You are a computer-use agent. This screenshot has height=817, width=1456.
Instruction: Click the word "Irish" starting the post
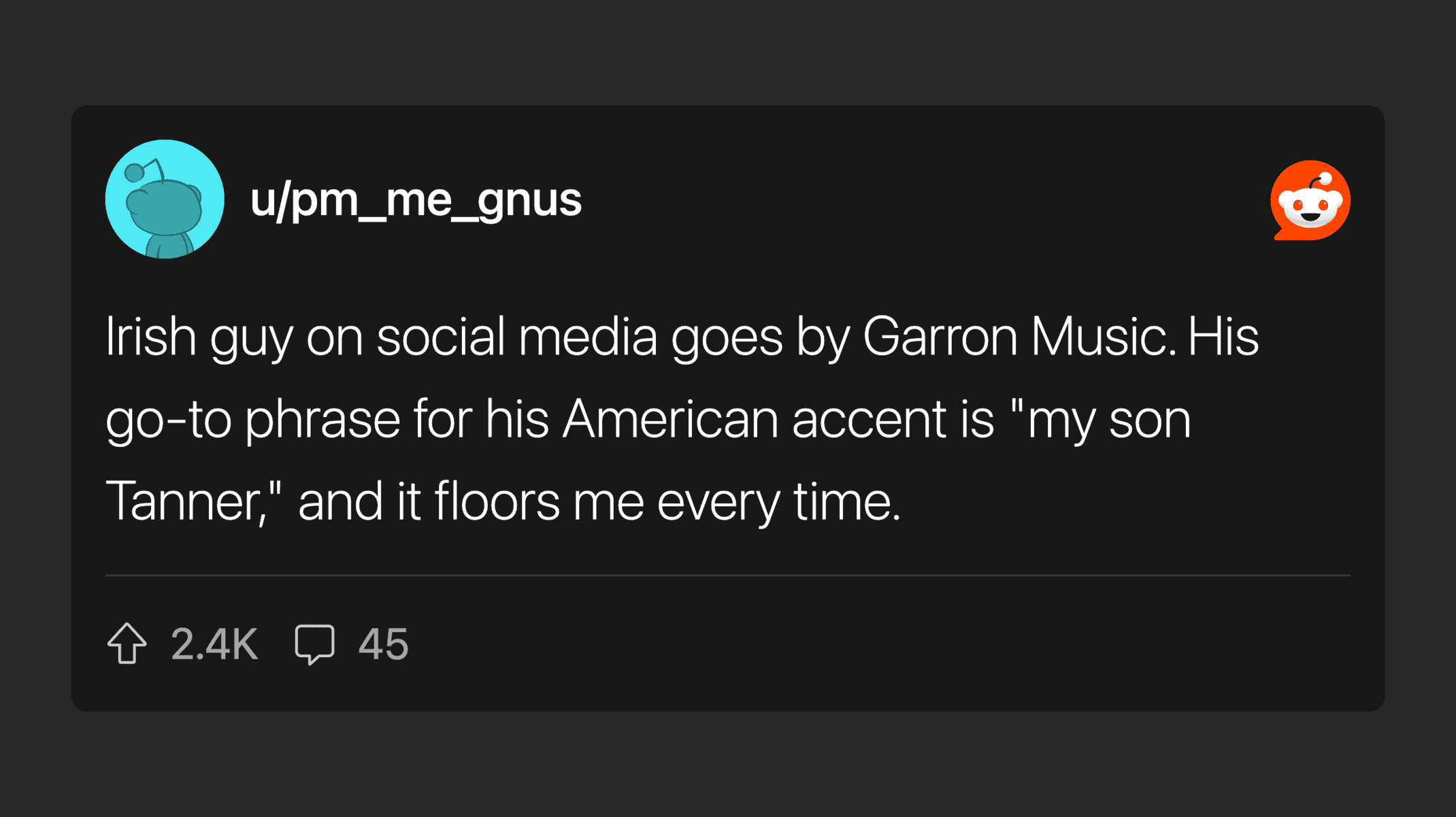[150, 337]
